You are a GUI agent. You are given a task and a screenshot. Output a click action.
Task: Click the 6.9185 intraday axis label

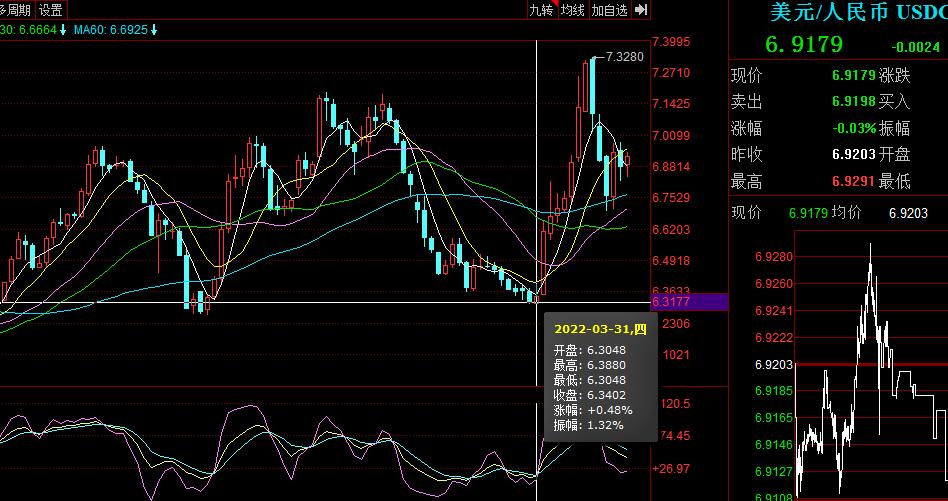pyautogui.click(x=773, y=390)
